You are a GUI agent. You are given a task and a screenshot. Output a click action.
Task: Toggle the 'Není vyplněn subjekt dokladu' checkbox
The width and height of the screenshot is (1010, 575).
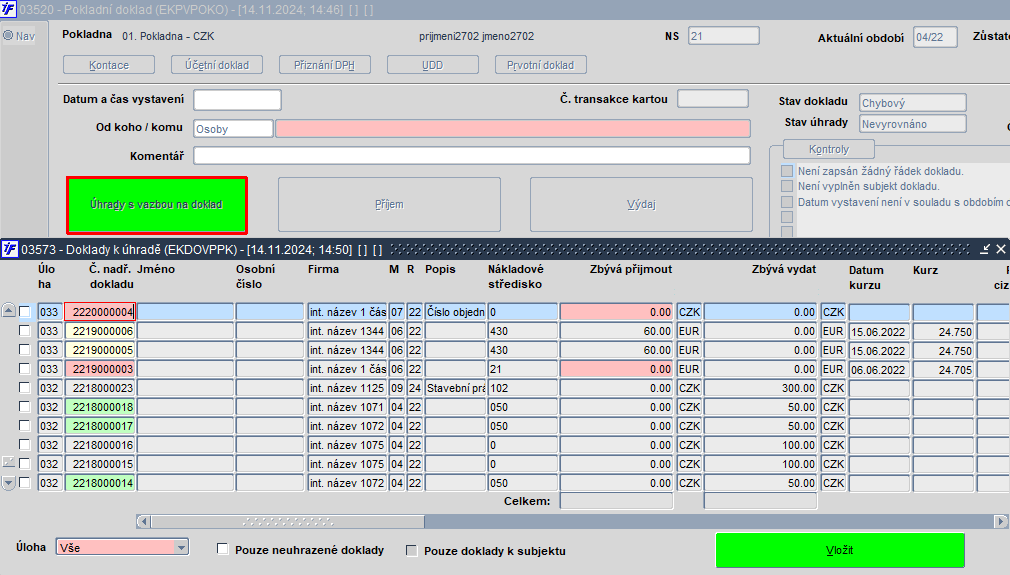click(x=787, y=186)
